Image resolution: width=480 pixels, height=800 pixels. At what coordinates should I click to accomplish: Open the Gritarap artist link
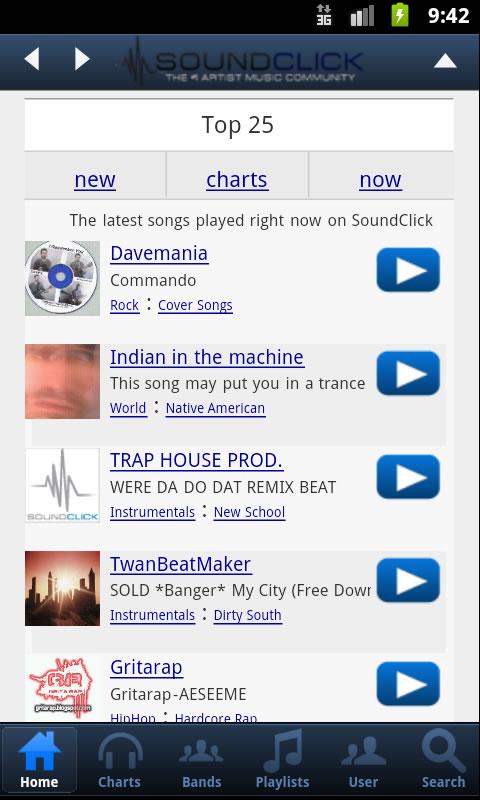146,667
